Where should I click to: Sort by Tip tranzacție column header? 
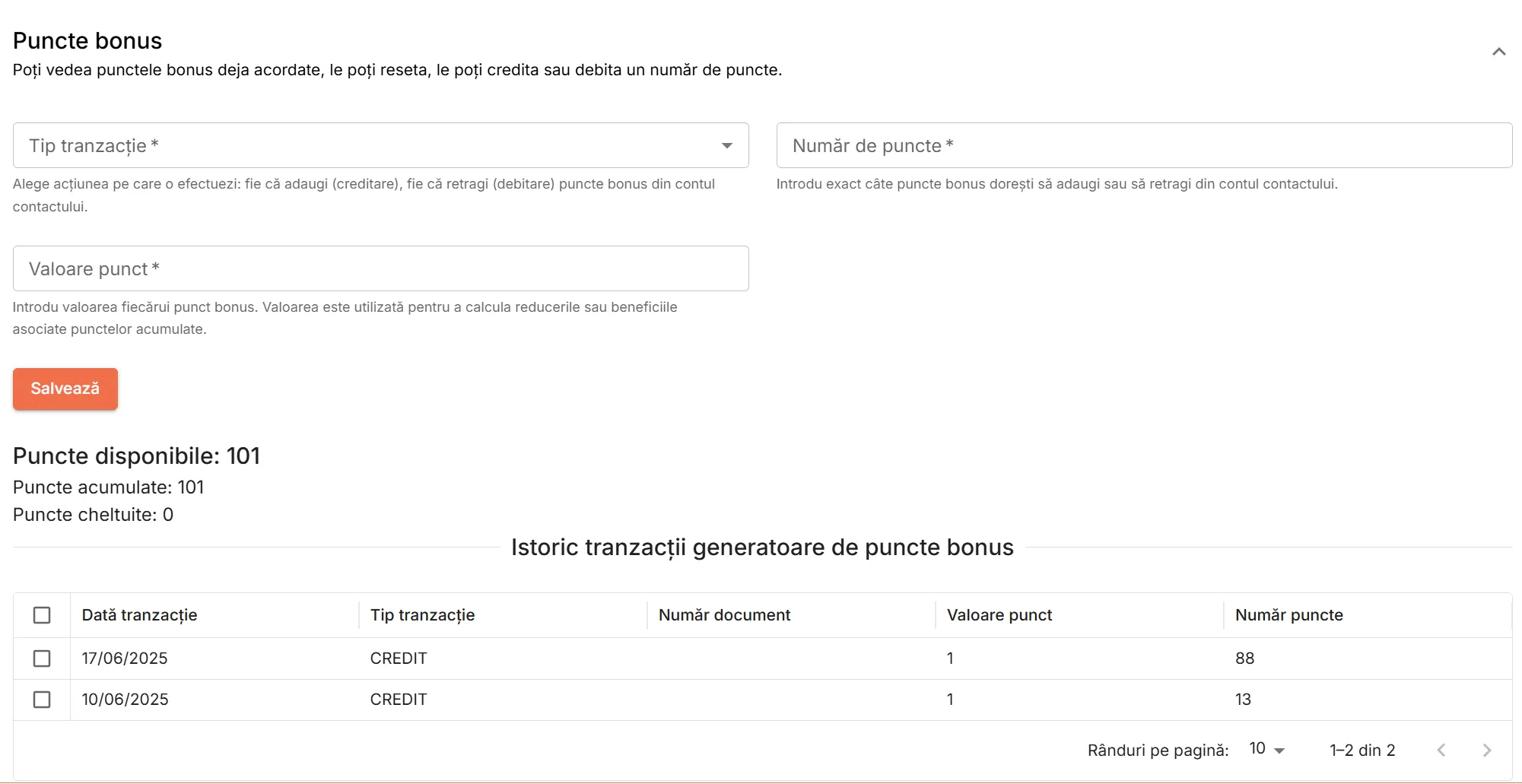point(422,615)
